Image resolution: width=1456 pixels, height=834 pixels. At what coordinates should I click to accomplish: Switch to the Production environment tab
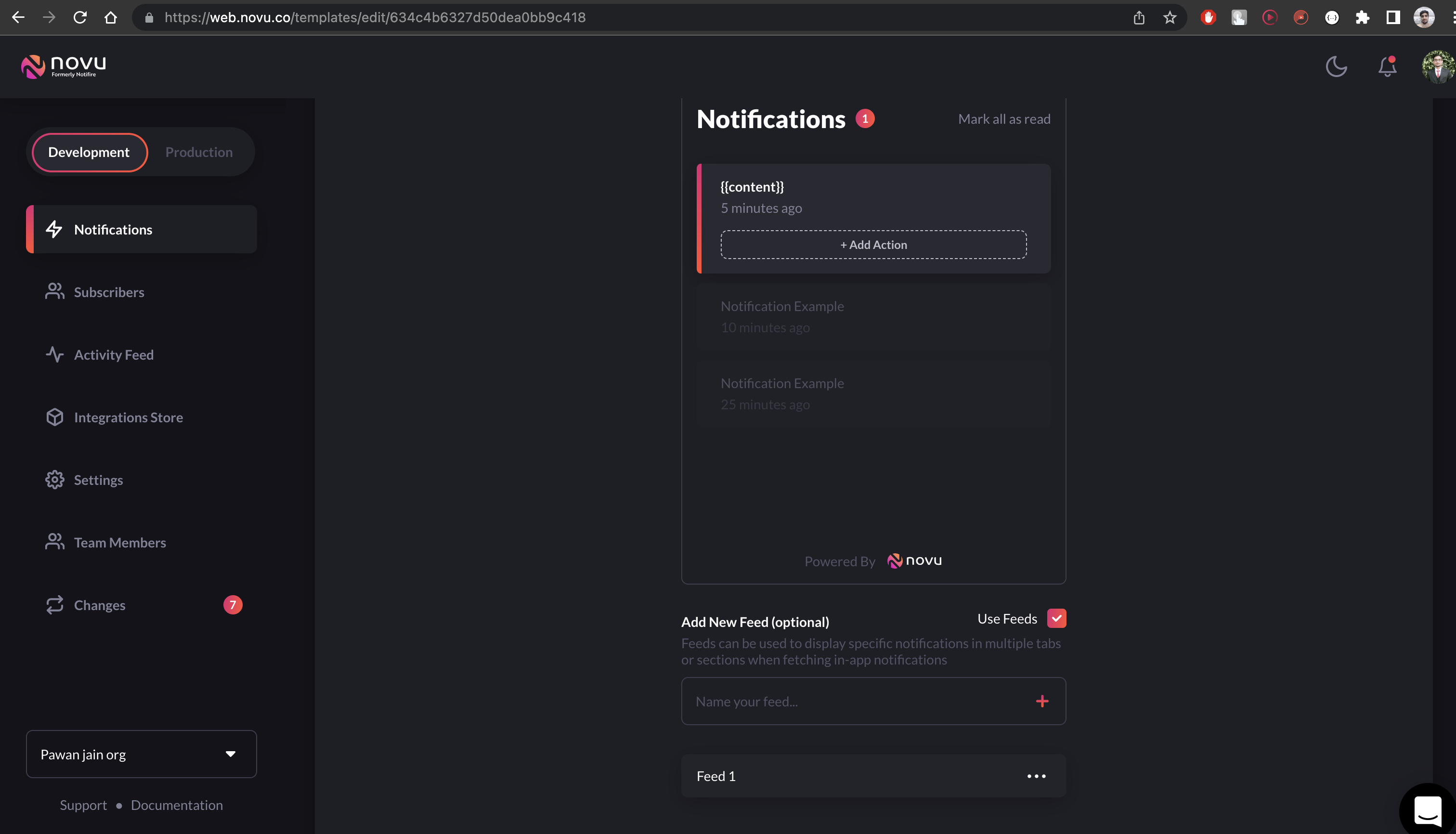199,152
